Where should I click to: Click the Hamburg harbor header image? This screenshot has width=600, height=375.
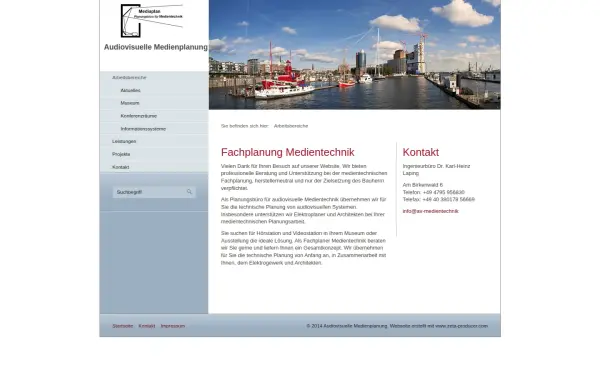tap(354, 54)
